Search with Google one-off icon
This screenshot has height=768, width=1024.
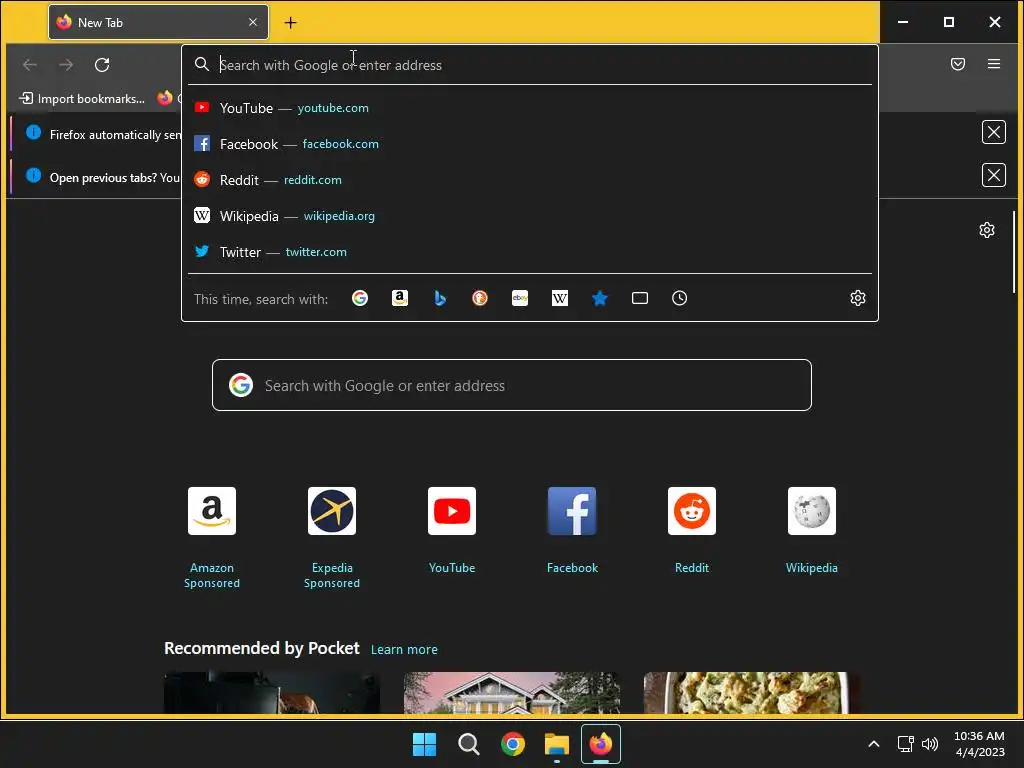(x=360, y=298)
